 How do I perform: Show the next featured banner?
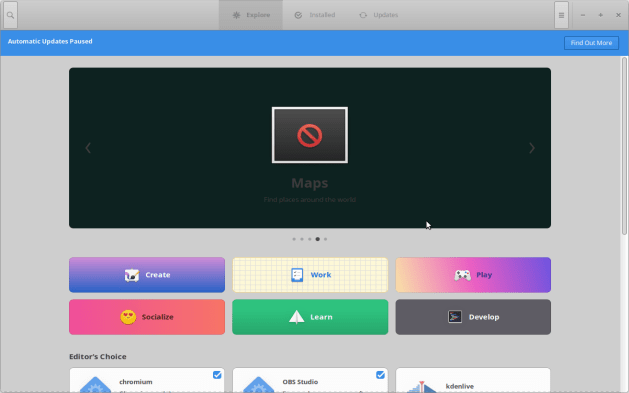[x=532, y=148]
